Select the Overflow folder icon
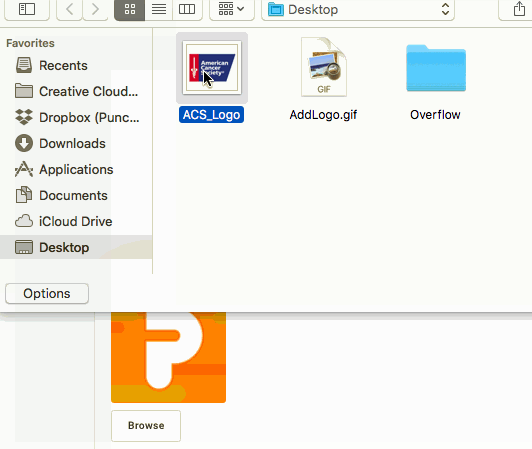 tap(436, 68)
